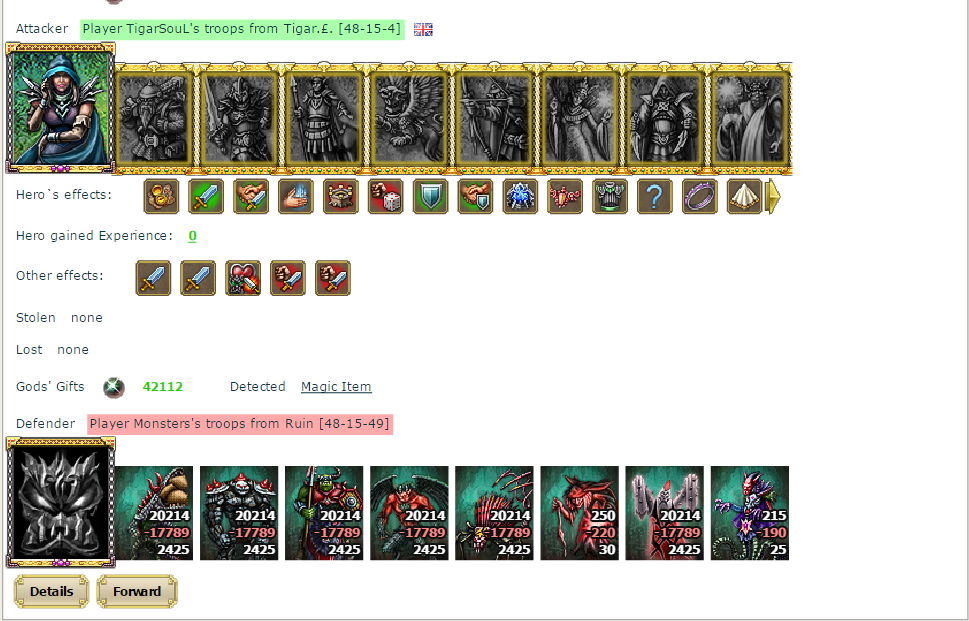Open the Details button
Screen dimensions: 969x621
pyautogui.click(x=51, y=591)
